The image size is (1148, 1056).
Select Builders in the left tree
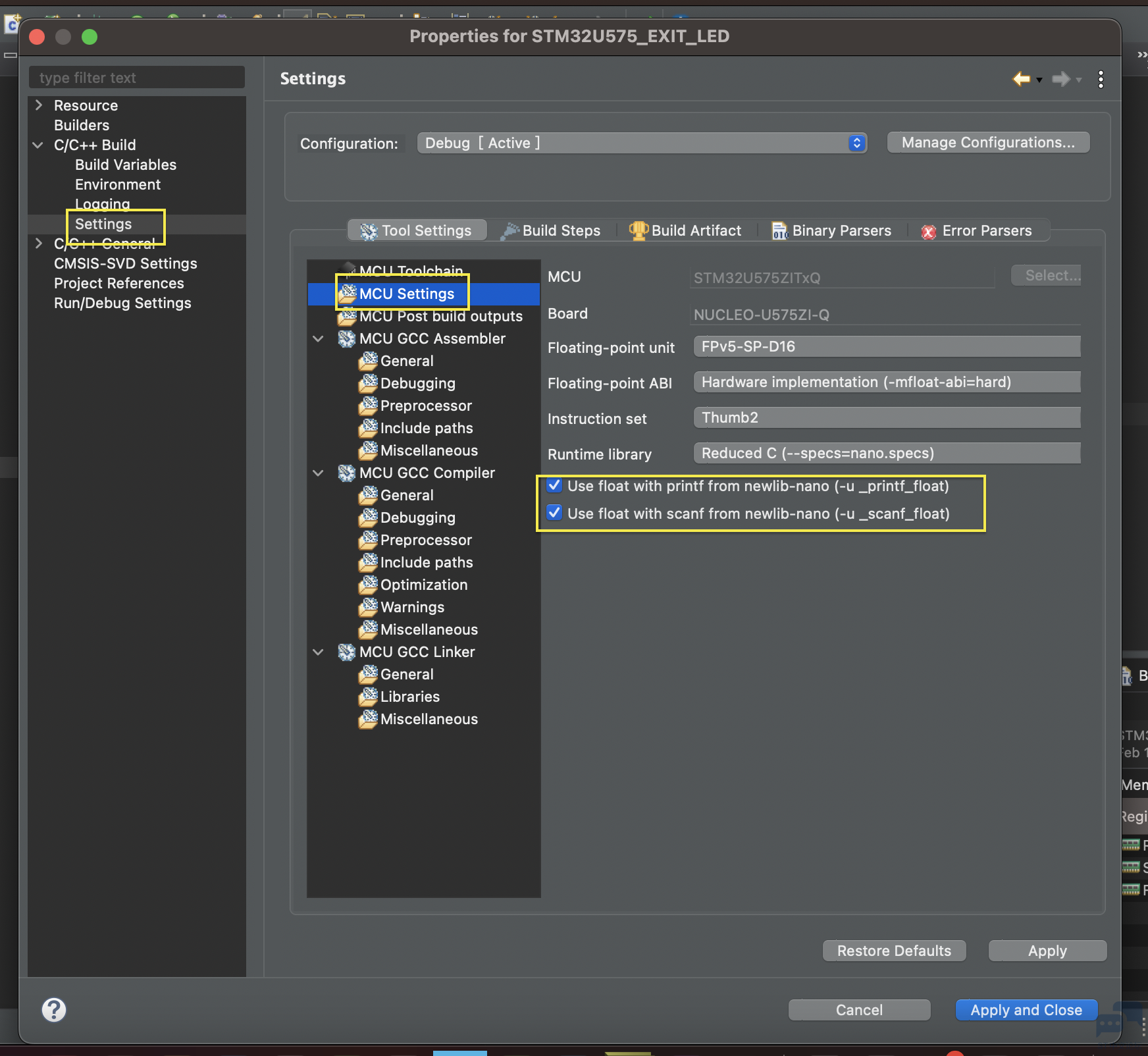[x=82, y=125]
